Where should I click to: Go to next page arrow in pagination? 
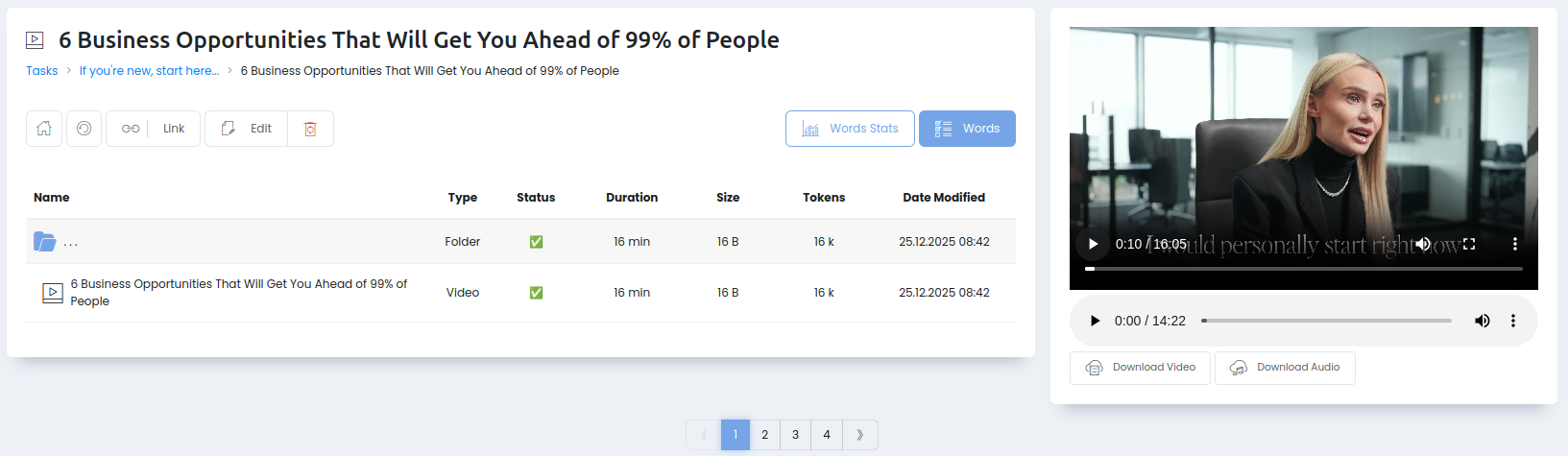pos(859,435)
